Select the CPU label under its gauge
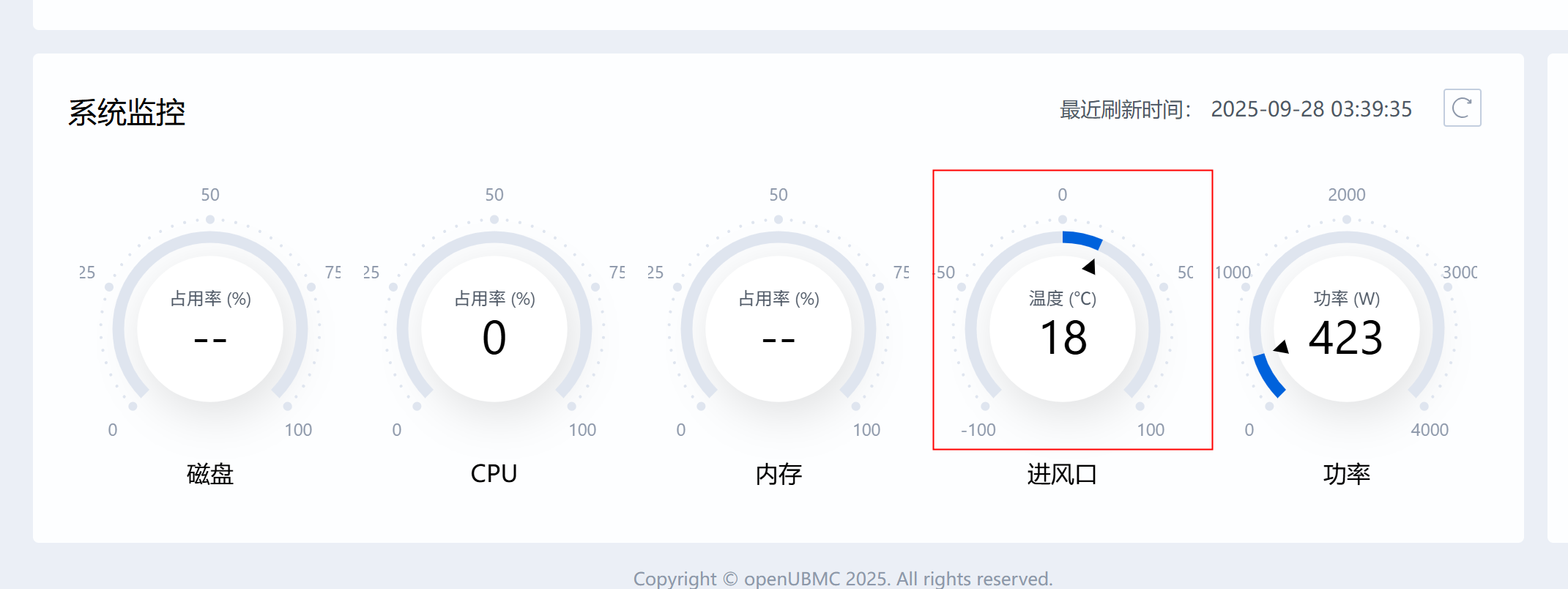Screen dimensions: 1568x589 (x=494, y=474)
